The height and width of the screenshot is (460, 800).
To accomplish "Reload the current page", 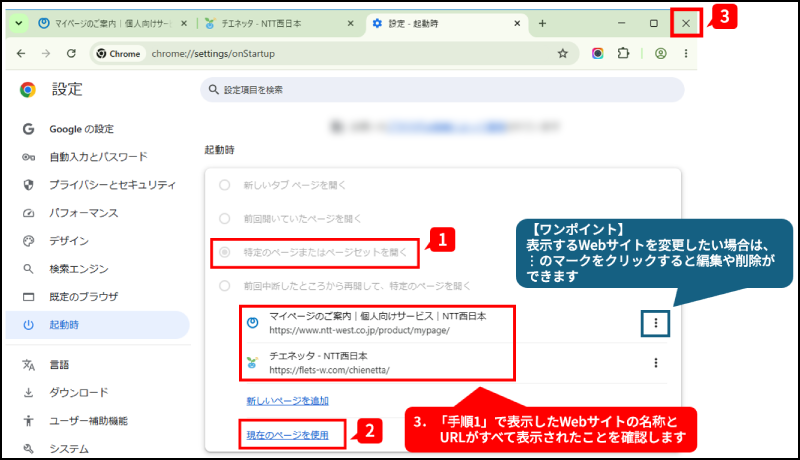I will tap(71, 54).
